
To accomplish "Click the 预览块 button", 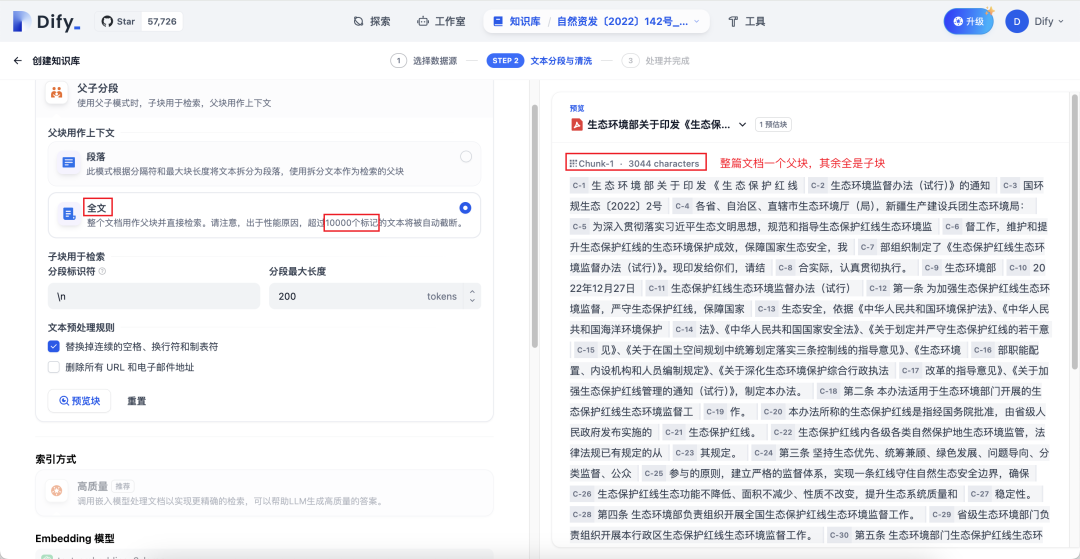I will [x=79, y=401].
